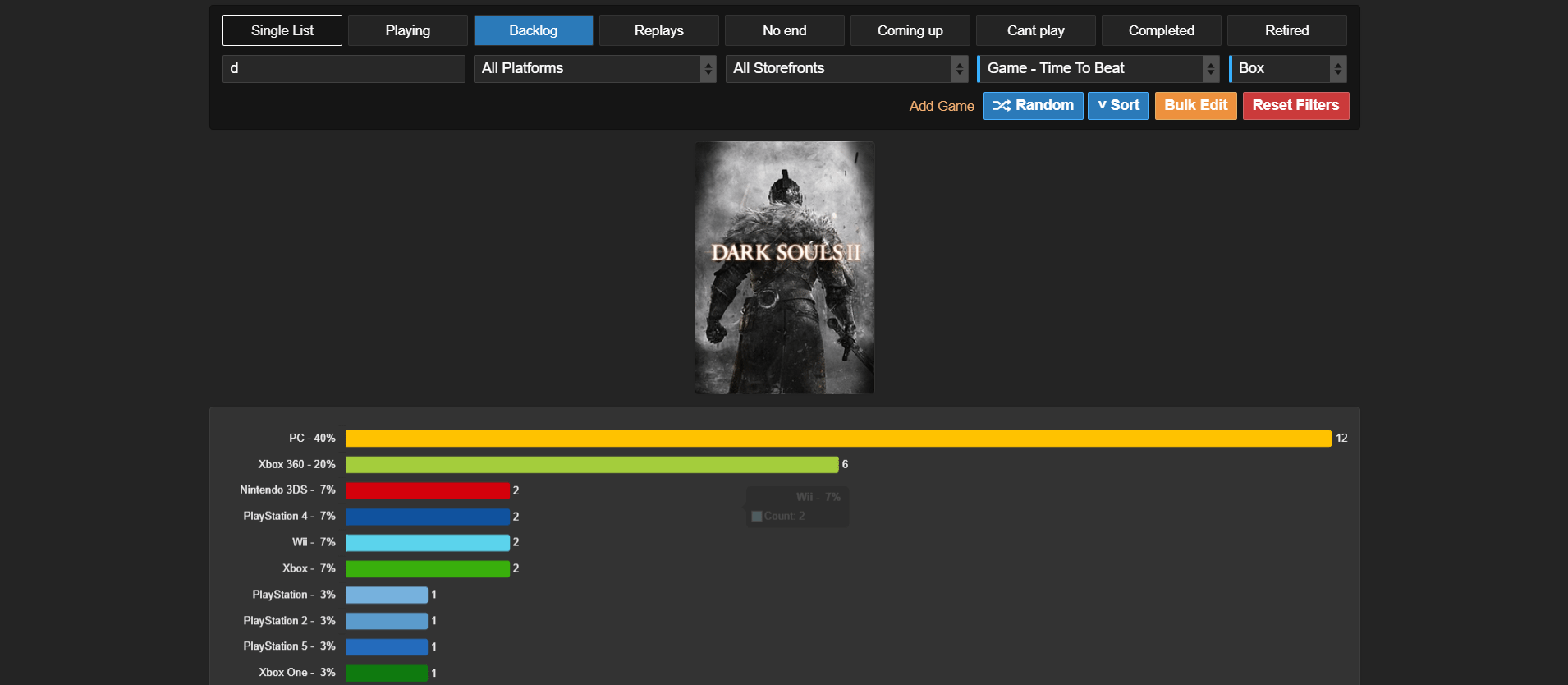Select the Completed tab
The width and height of the screenshot is (1568, 685).
pos(1161,30)
